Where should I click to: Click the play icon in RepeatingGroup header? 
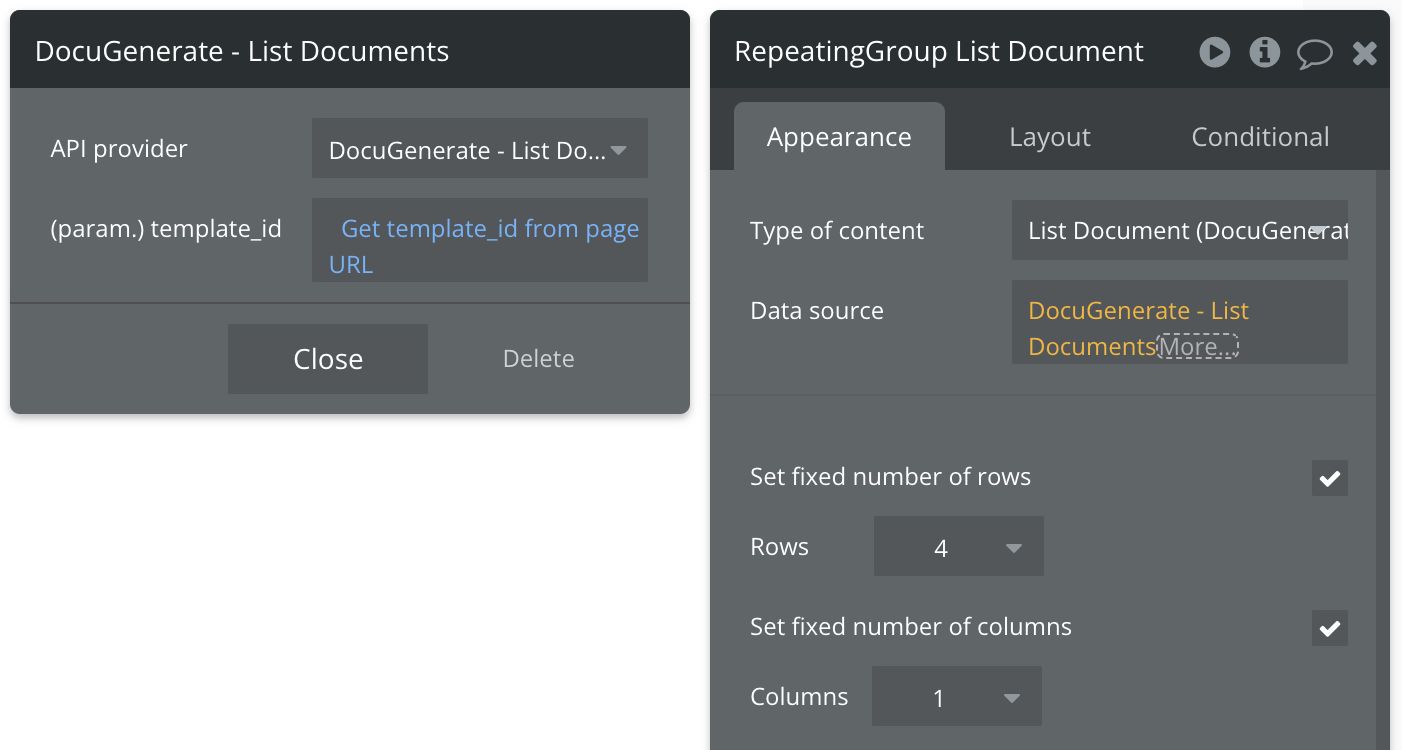(1215, 52)
